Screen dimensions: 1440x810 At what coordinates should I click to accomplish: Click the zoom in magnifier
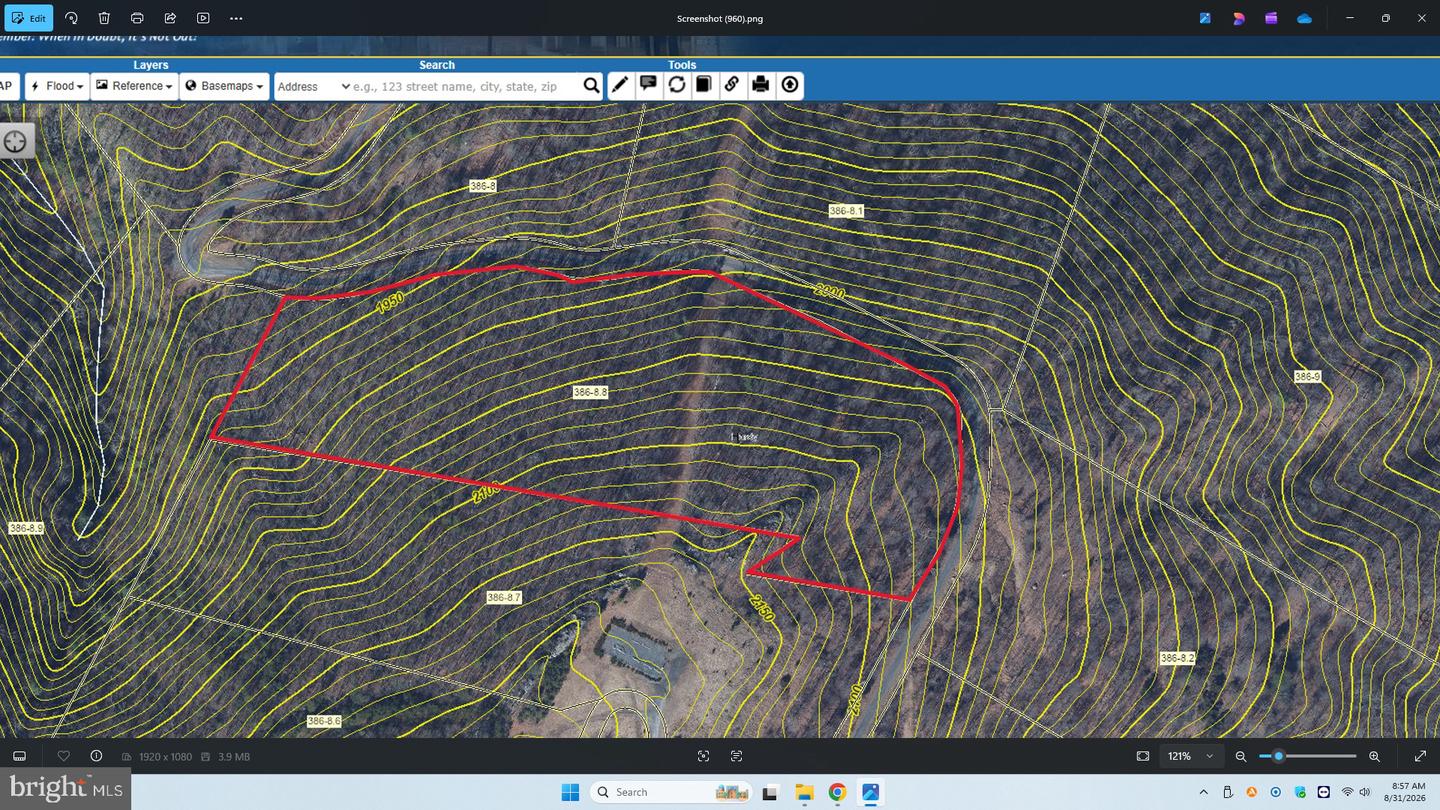[1374, 757]
